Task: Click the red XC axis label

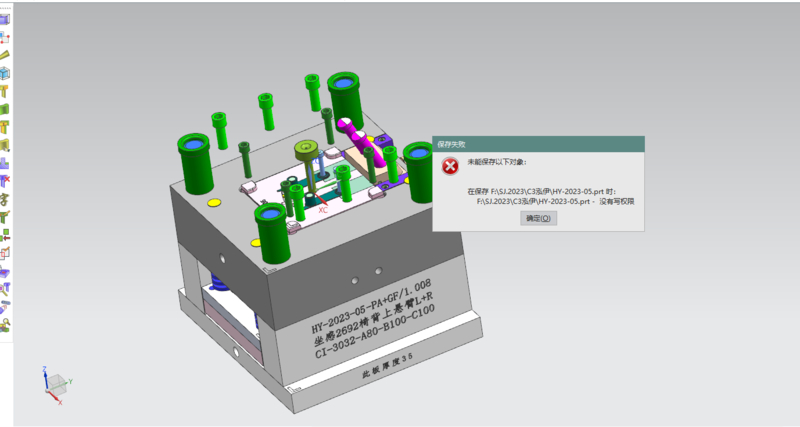Action: 323,210
